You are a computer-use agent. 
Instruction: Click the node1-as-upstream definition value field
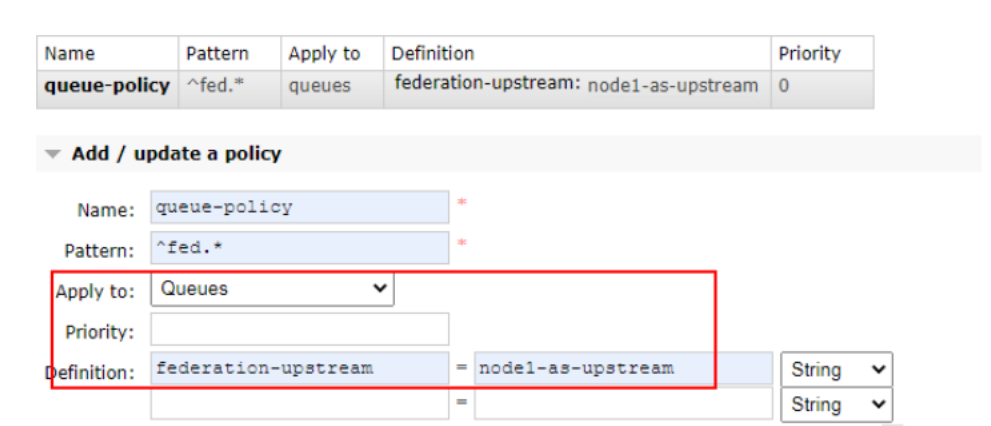click(622, 368)
